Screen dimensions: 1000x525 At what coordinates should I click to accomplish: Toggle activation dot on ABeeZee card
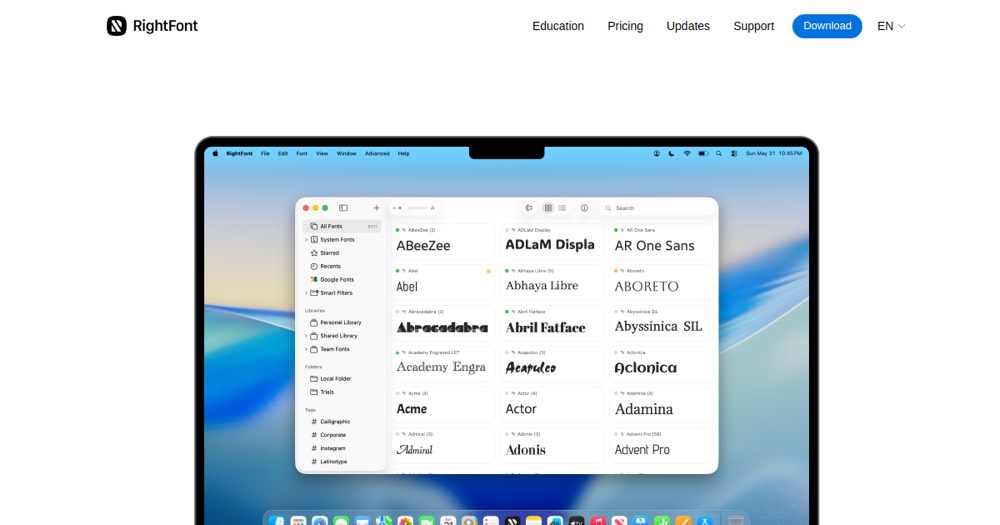point(397,230)
